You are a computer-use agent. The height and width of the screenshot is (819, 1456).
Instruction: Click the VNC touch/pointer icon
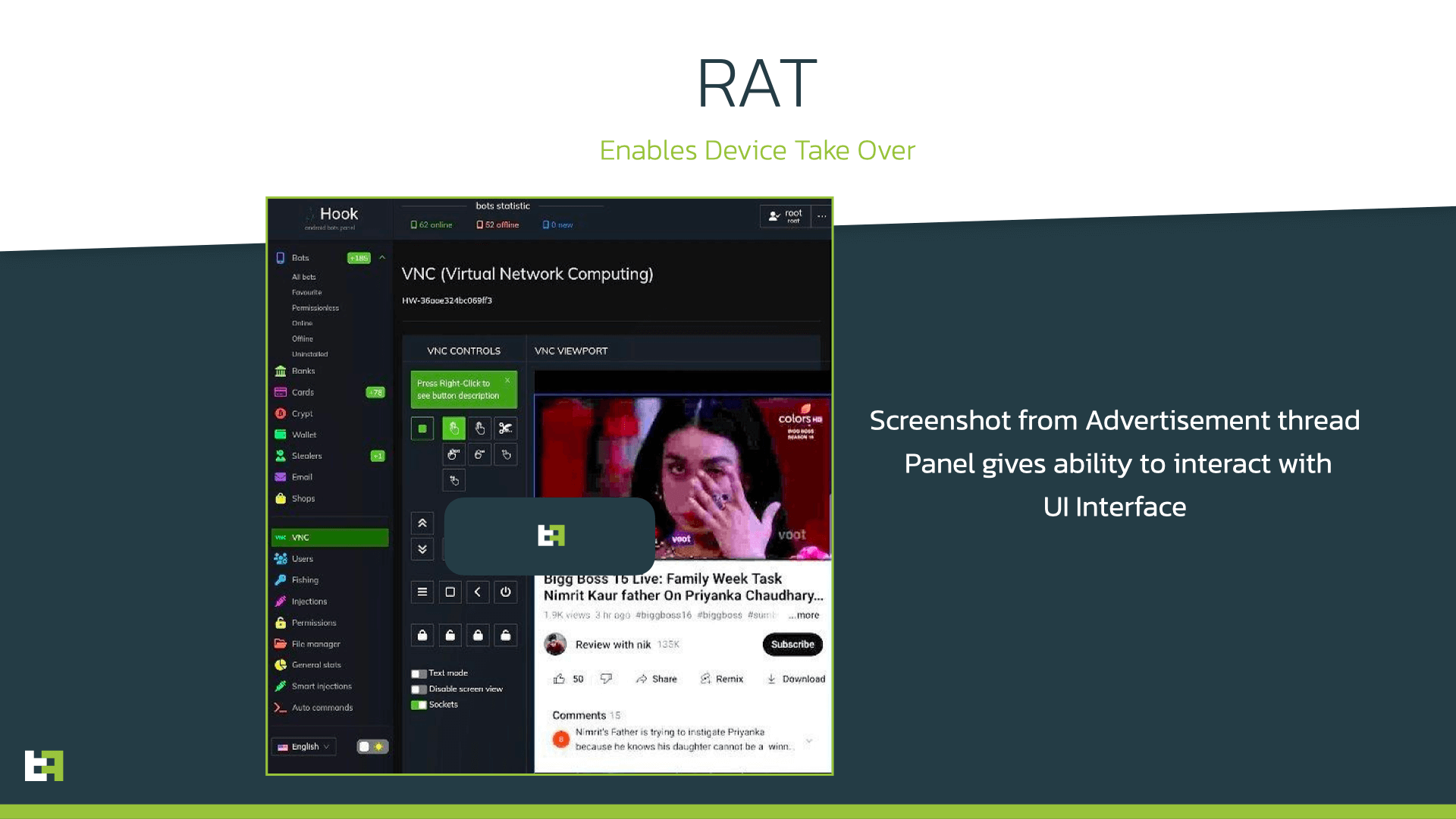pyautogui.click(x=452, y=428)
